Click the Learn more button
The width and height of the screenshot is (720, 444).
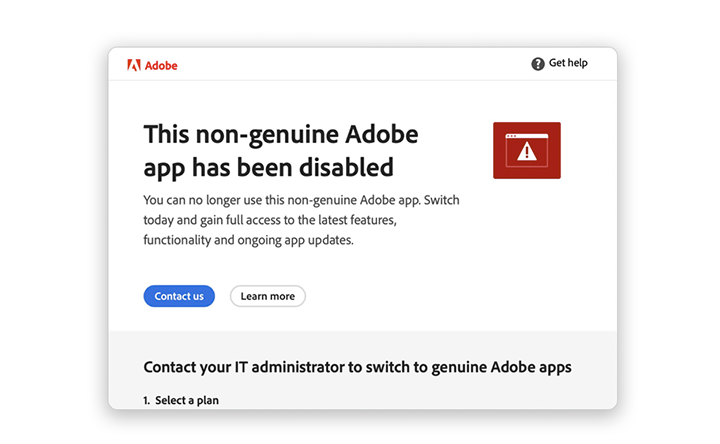pos(268,296)
